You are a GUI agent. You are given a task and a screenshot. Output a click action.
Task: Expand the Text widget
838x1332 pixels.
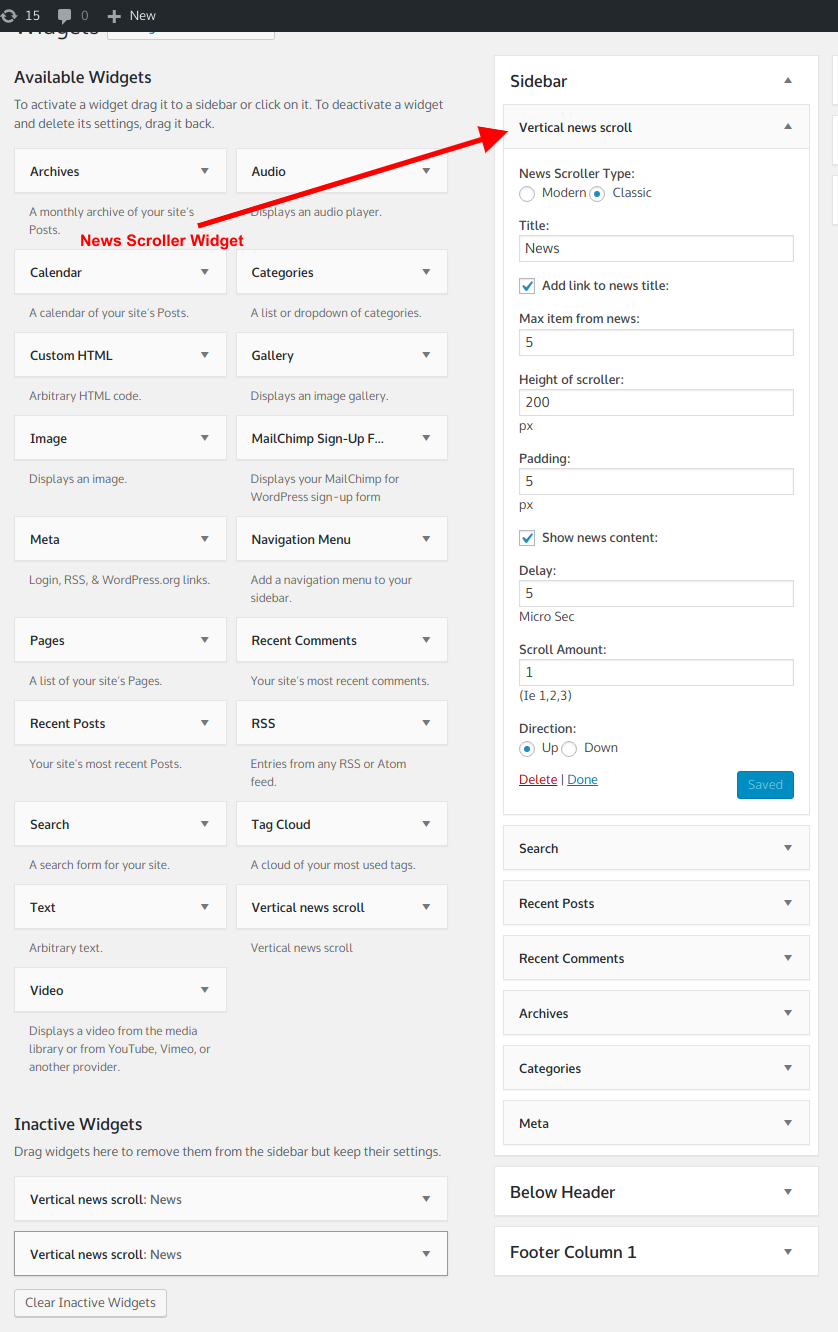205,907
